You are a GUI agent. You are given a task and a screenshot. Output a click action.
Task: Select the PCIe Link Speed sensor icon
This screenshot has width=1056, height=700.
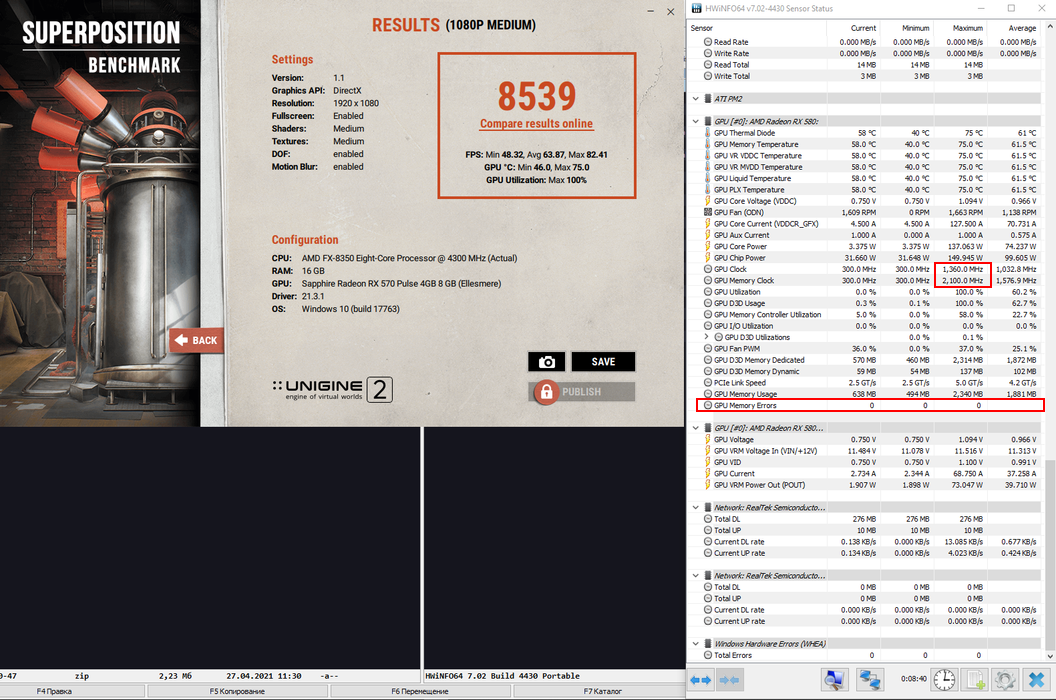pos(708,383)
